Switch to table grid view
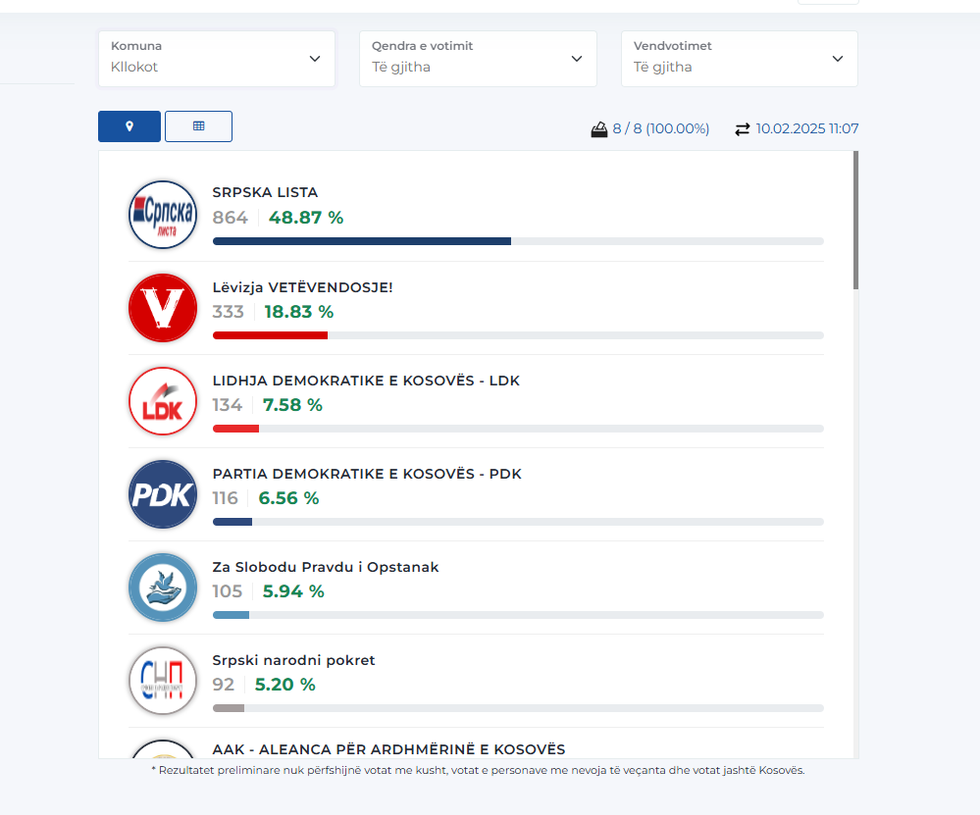Screen dimensions: 980x815 (x=198, y=127)
